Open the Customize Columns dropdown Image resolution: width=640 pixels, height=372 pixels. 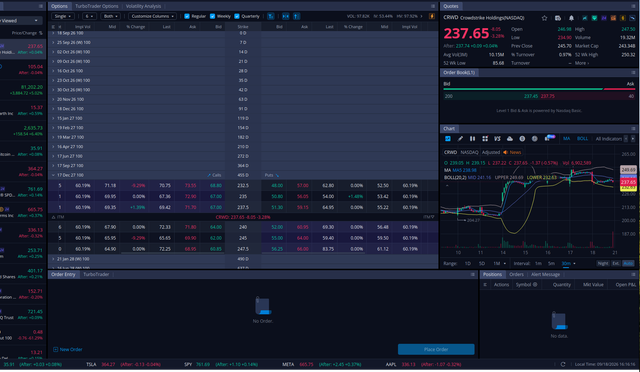[x=153, y=16]
